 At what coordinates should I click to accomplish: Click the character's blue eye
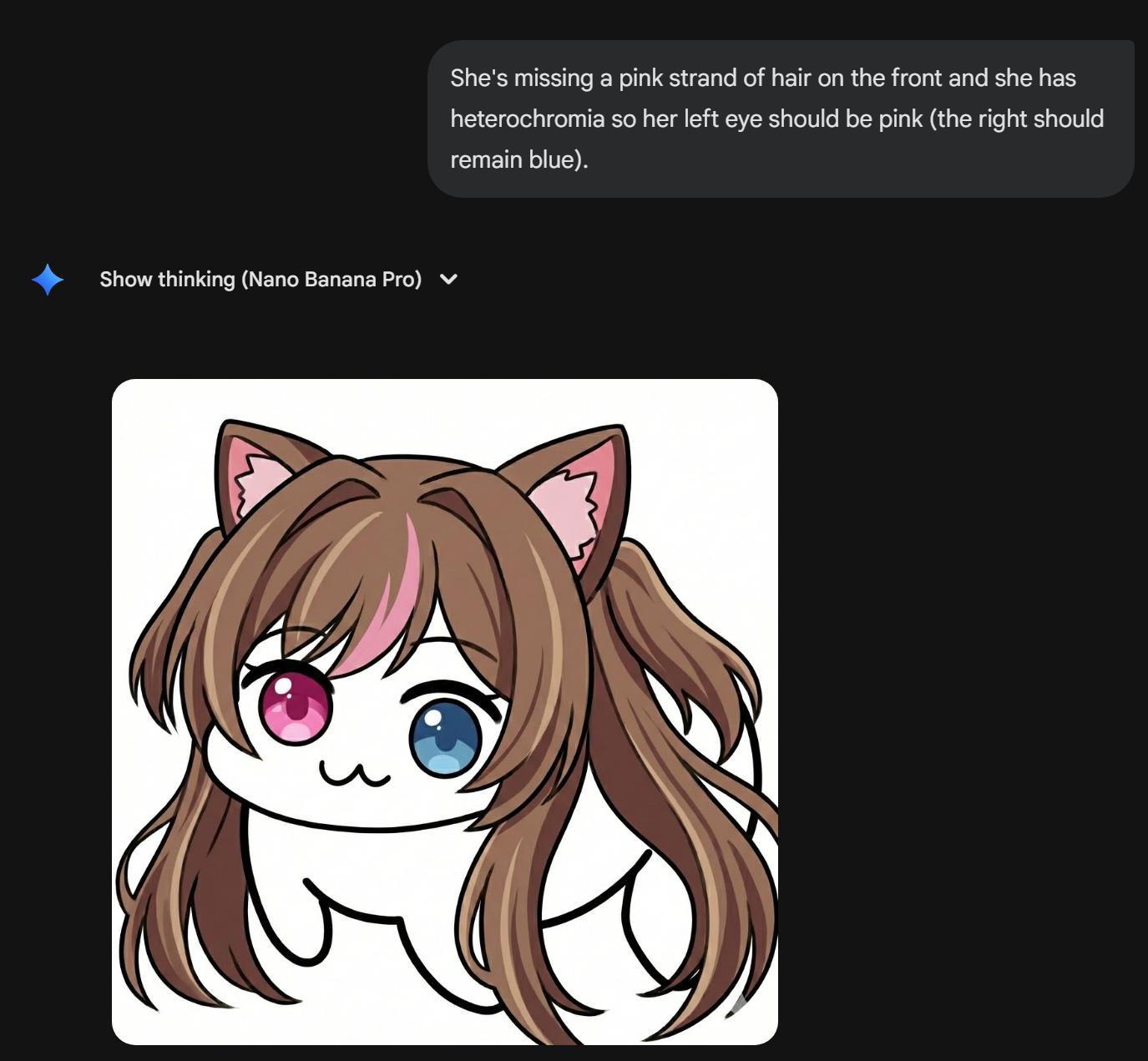click(x=446, y=739)
